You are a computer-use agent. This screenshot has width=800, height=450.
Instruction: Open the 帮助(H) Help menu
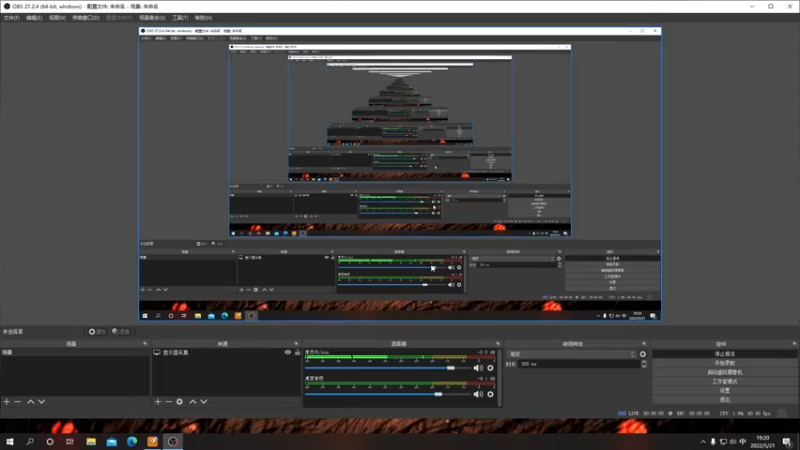click(203, 18)
